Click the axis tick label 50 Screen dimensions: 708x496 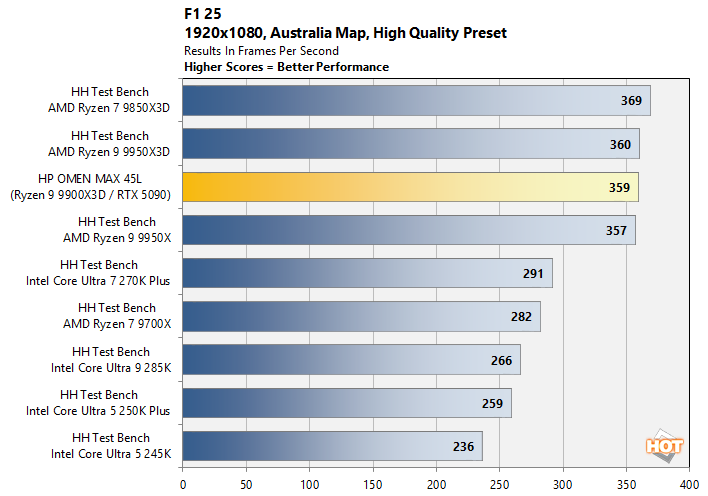point(246,485)
